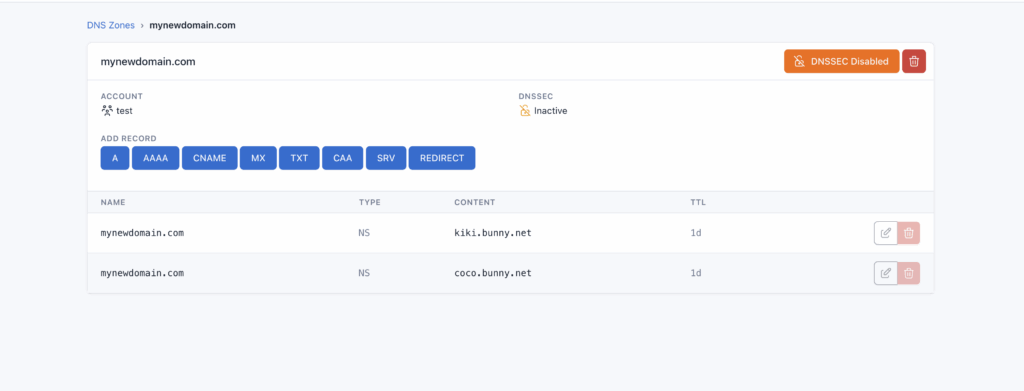Go back to DNS Zones breadcrumb
Screen dimensions: 1024x391
[x=111, y=25]
